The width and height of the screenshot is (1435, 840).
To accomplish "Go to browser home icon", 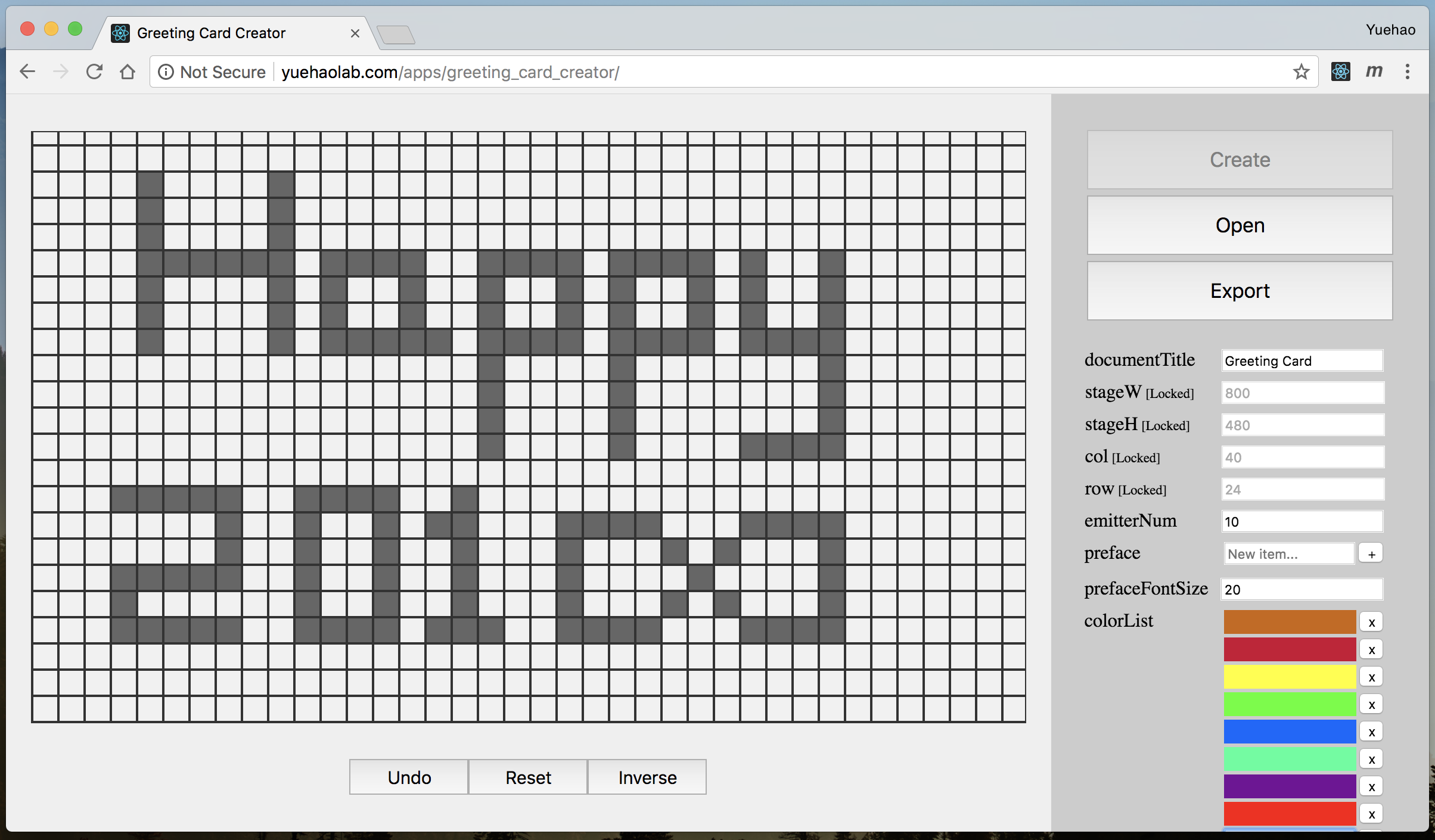I will (x=128, y=72).
